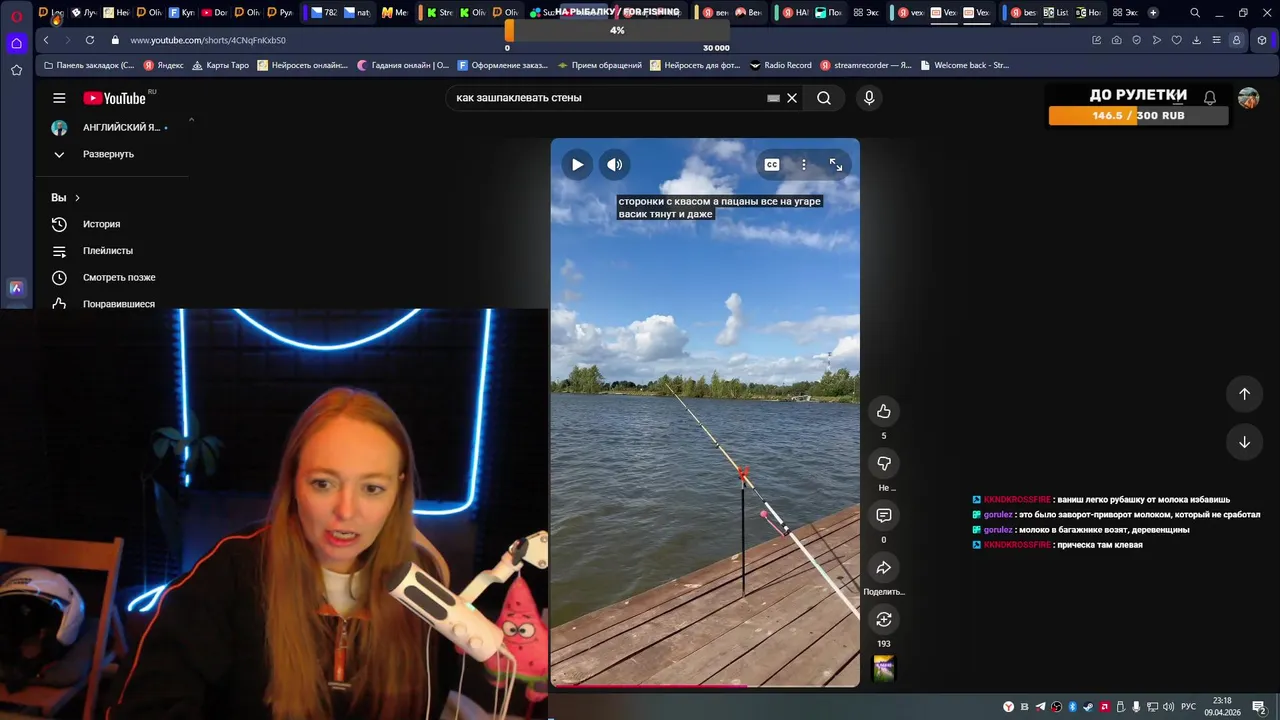This screenshot has height=720, width=1280.
Task: Reload the current page
Action: (x=90, y=40)
